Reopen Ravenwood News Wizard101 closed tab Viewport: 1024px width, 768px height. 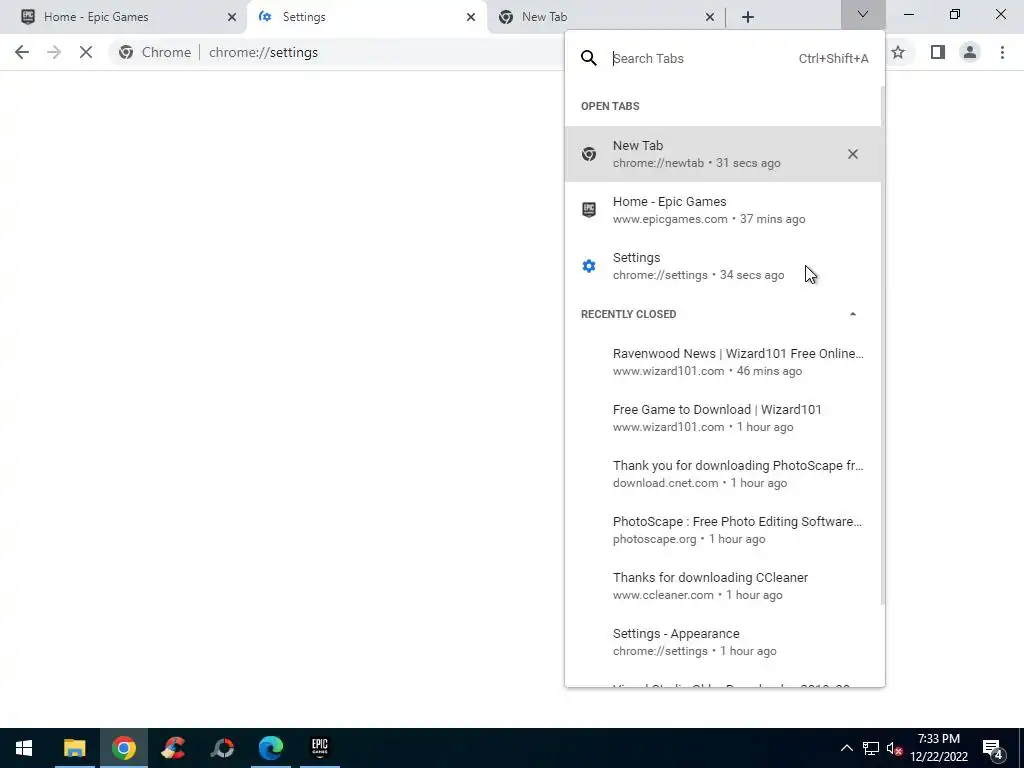click(723, 362)
